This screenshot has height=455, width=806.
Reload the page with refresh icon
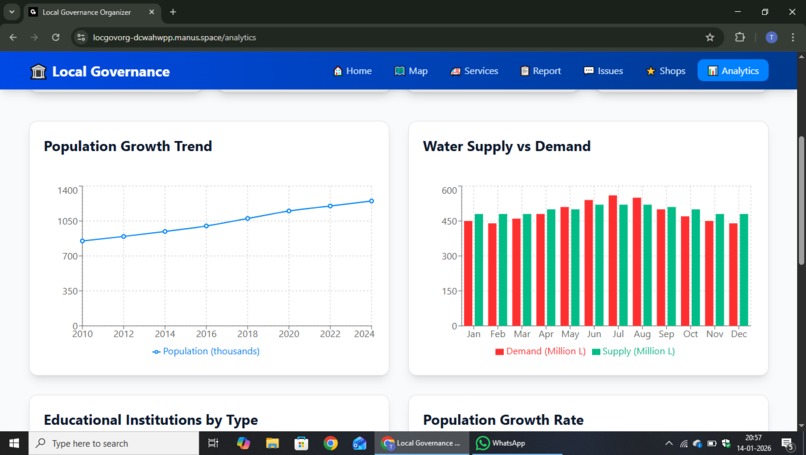click(x=56, y=38)
